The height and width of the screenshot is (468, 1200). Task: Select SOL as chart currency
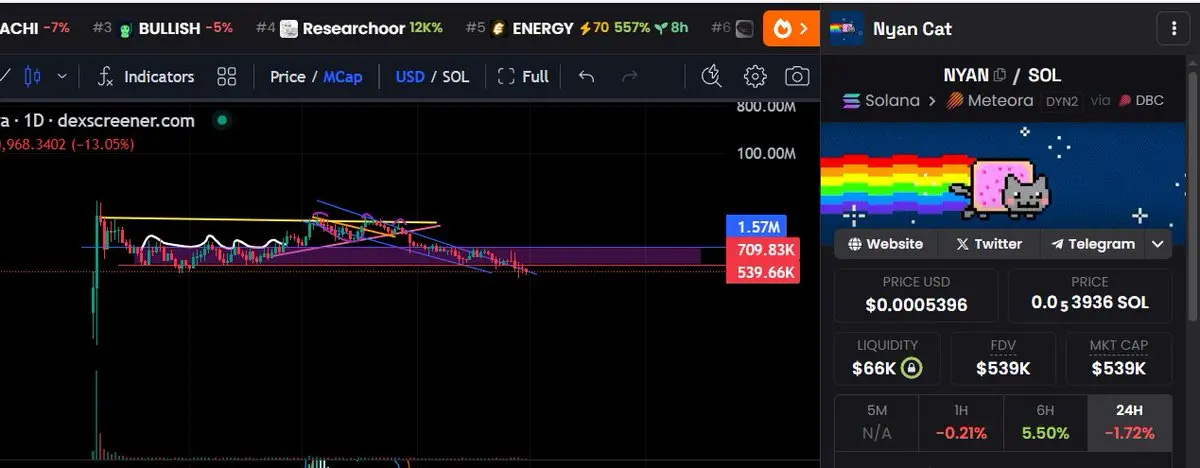[x=456, y=76]
